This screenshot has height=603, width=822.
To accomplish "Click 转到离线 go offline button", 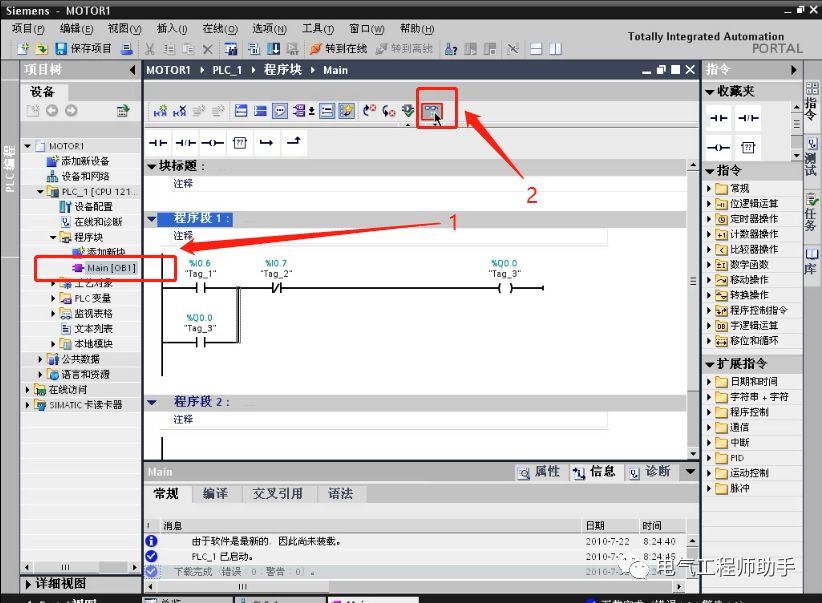I will click(x=405, y=49).
